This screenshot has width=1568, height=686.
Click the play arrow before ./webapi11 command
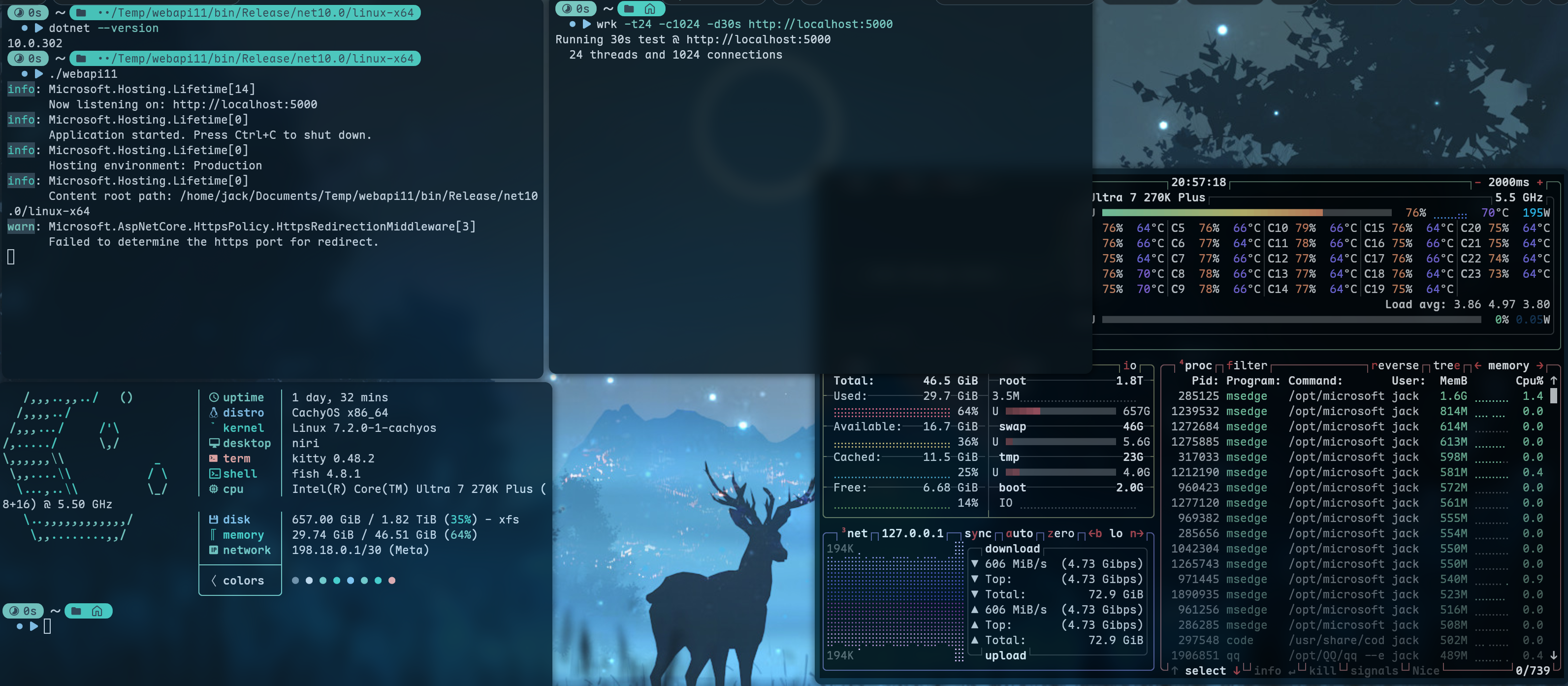click(x=39, y=74)
